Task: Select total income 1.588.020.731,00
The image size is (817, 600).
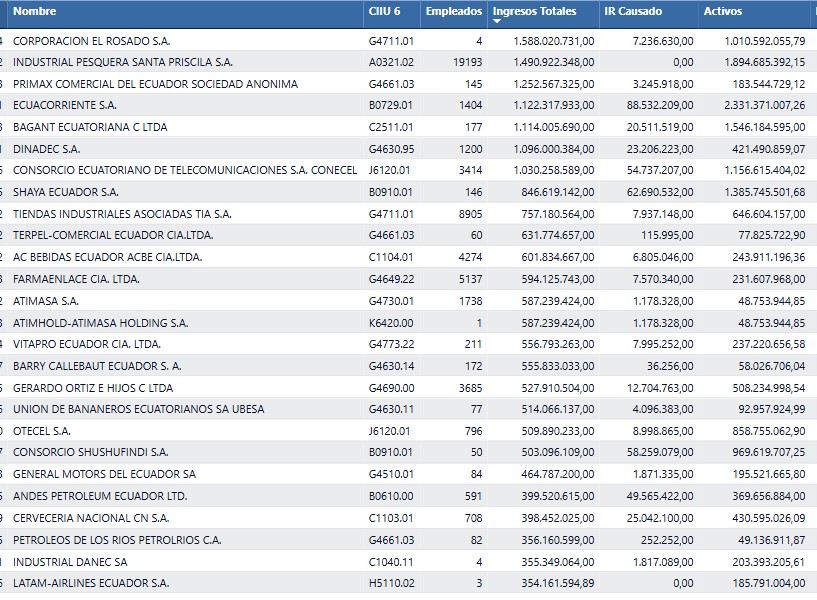Action: point(554,41)
